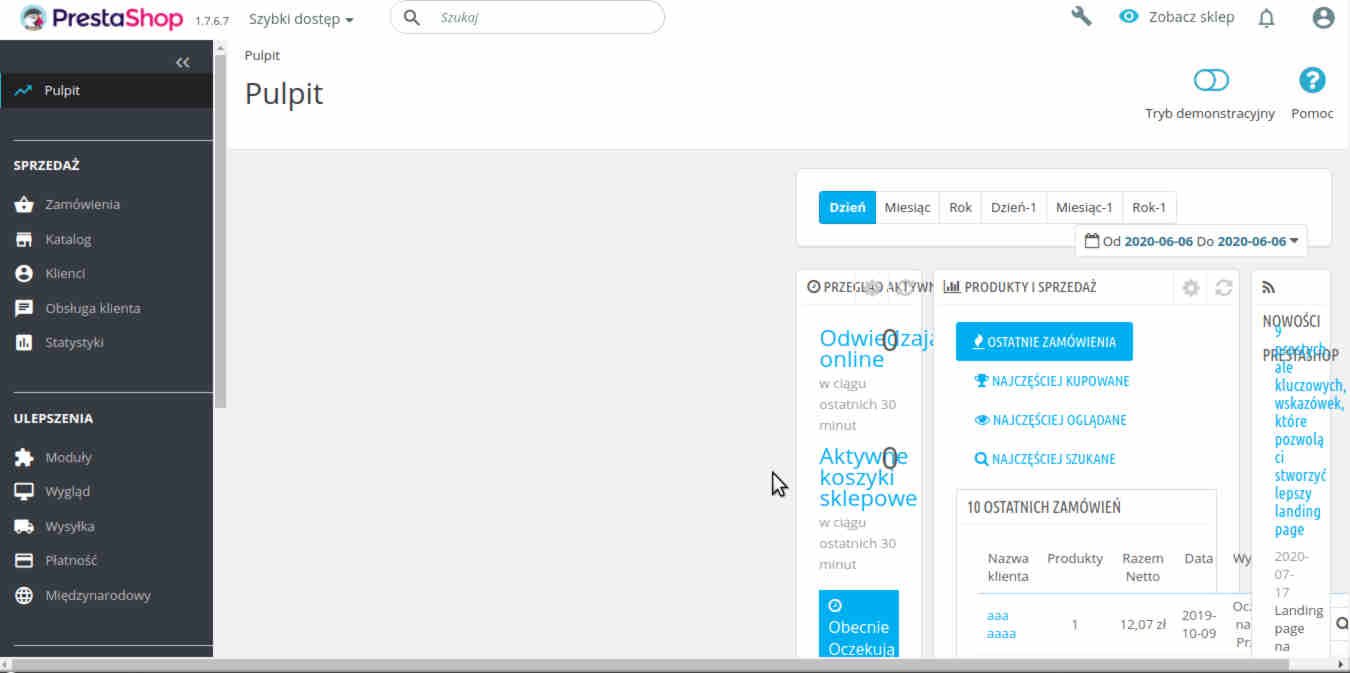Viewport: 1350px width, 673px height.
Task: Click the 2019-10-09 order date
Action: tap(1198, 624)
